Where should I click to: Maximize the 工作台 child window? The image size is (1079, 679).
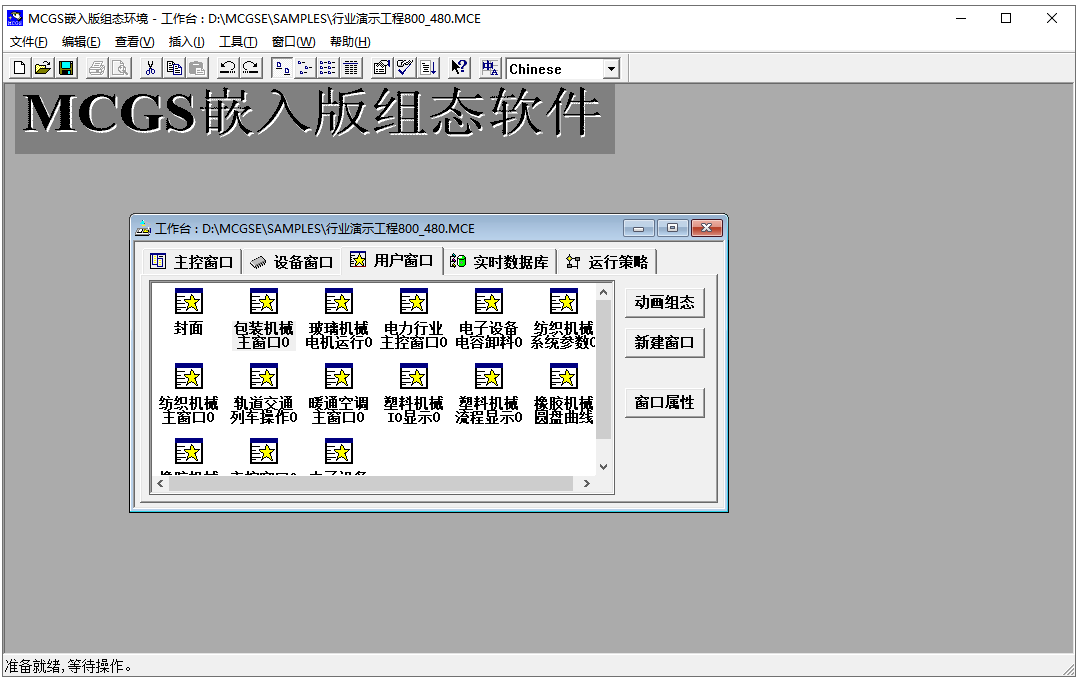[672, 228]
